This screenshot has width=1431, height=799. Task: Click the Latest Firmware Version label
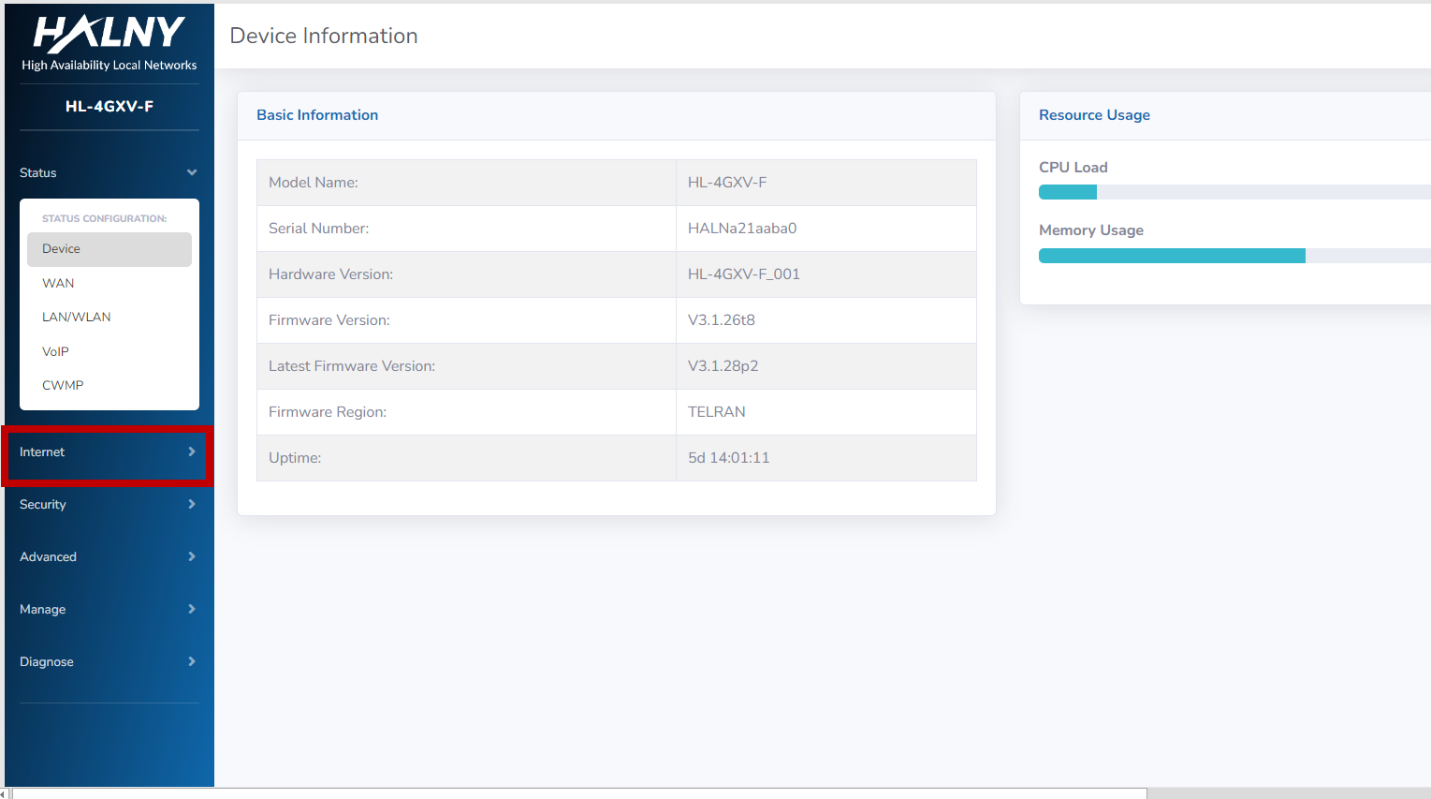coord(352,366)
